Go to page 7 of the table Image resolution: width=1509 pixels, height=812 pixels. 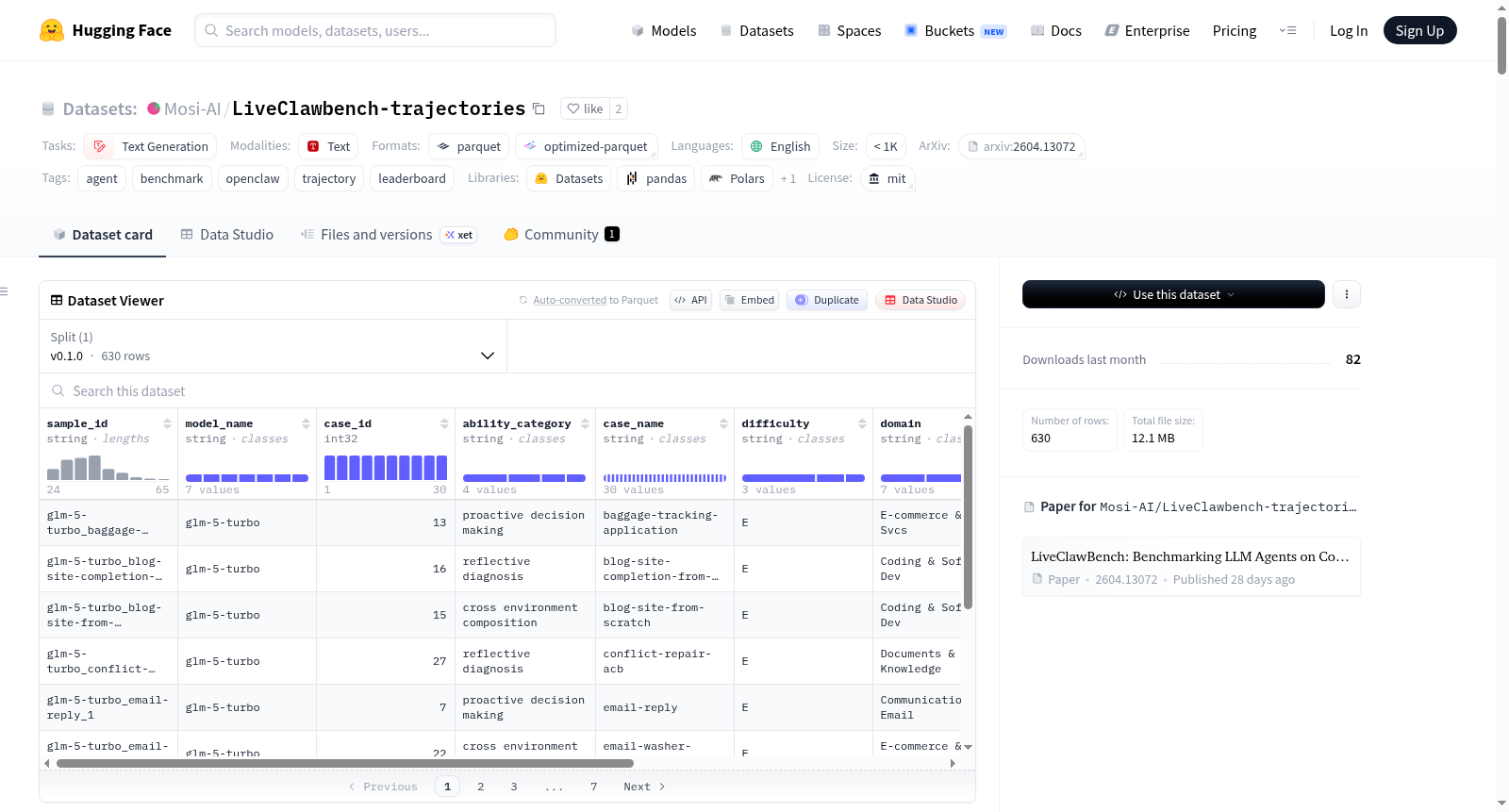(594, 787)
